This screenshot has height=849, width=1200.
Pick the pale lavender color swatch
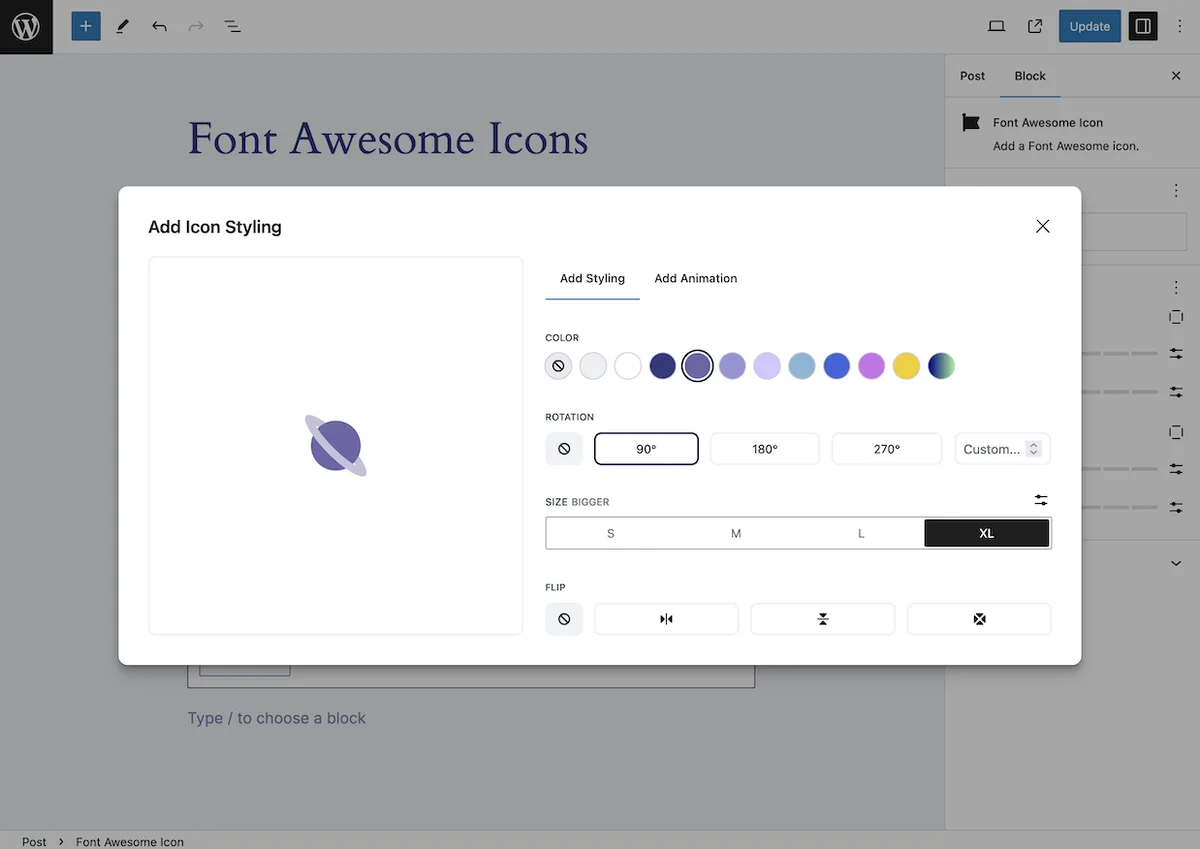767,366
